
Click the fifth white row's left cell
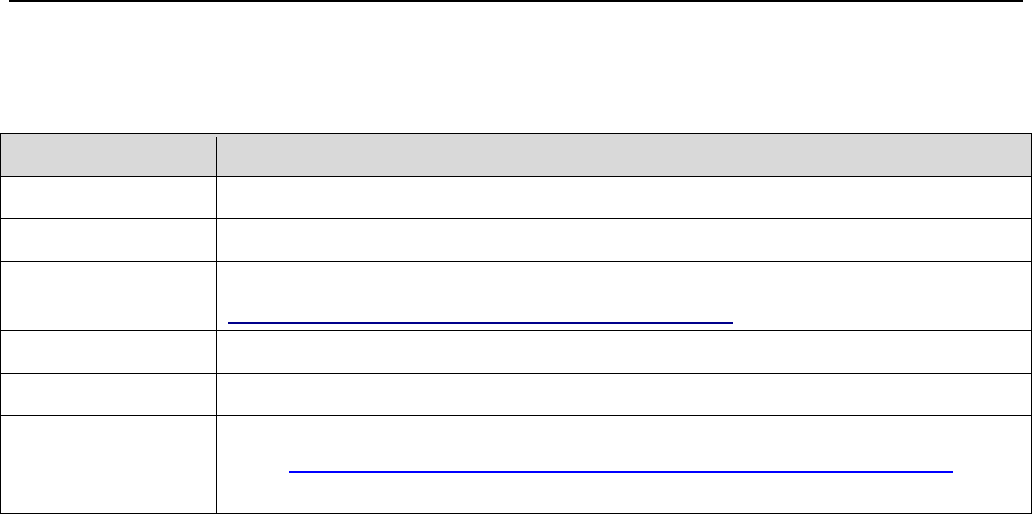(x=108, y=395)
